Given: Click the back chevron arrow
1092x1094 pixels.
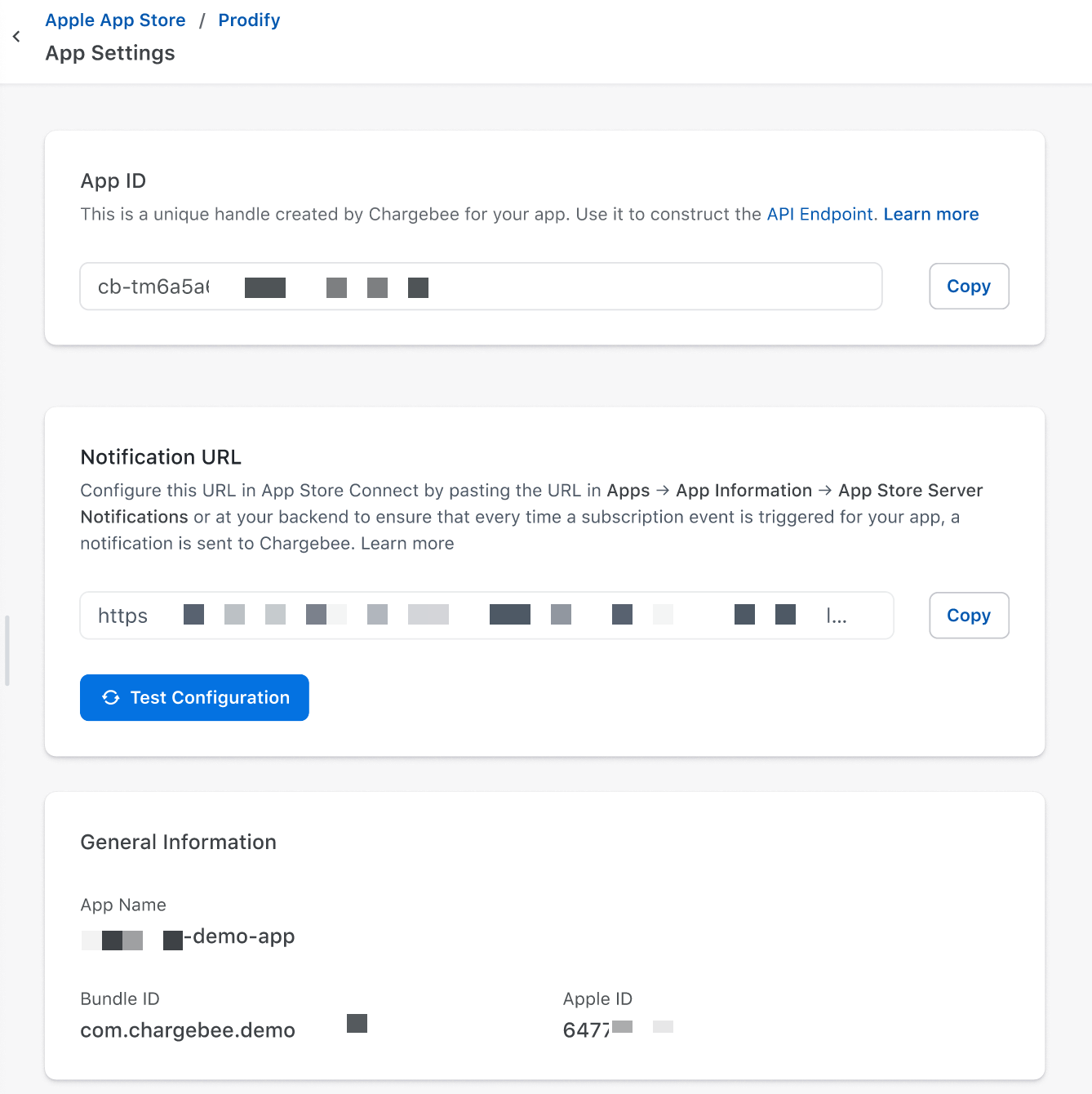Looking at the screenshot, I should [16, 37].
